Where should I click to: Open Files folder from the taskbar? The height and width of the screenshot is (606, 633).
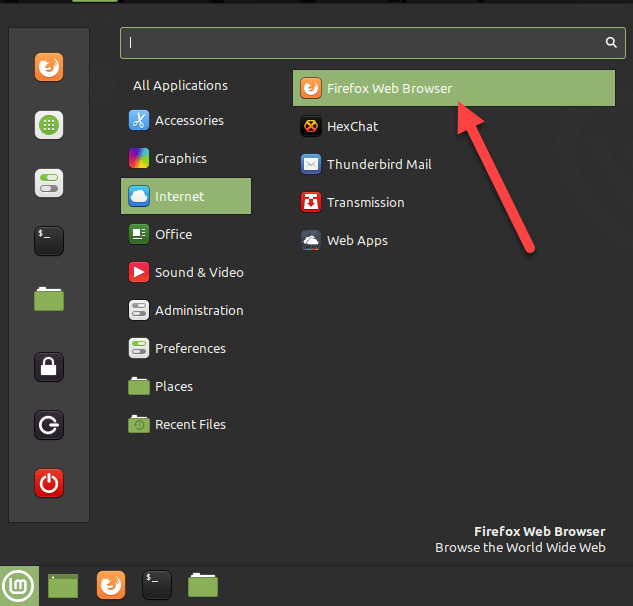point(203,585)
